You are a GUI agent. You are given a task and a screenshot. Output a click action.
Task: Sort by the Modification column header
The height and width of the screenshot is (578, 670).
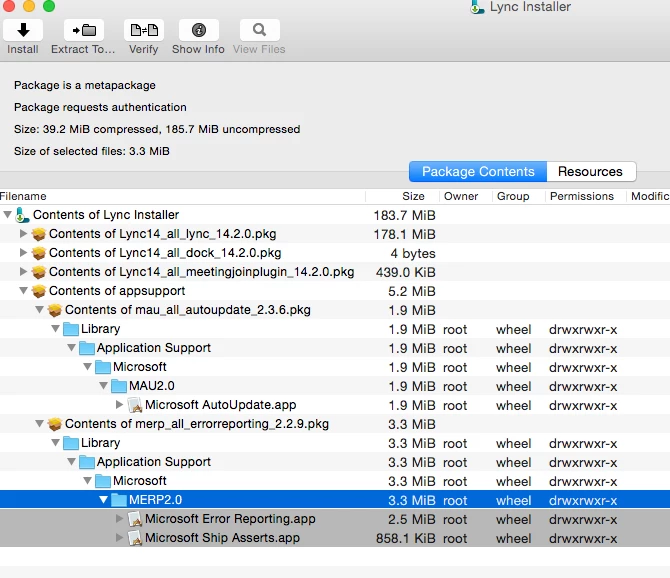649,196
